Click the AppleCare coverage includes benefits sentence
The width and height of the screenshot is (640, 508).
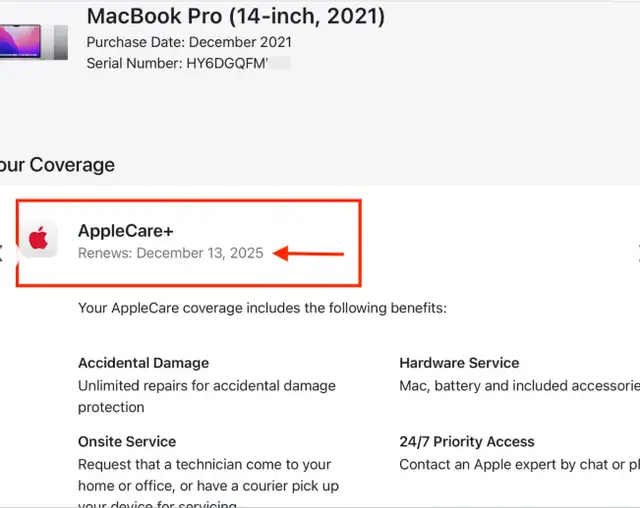[262, 308]
